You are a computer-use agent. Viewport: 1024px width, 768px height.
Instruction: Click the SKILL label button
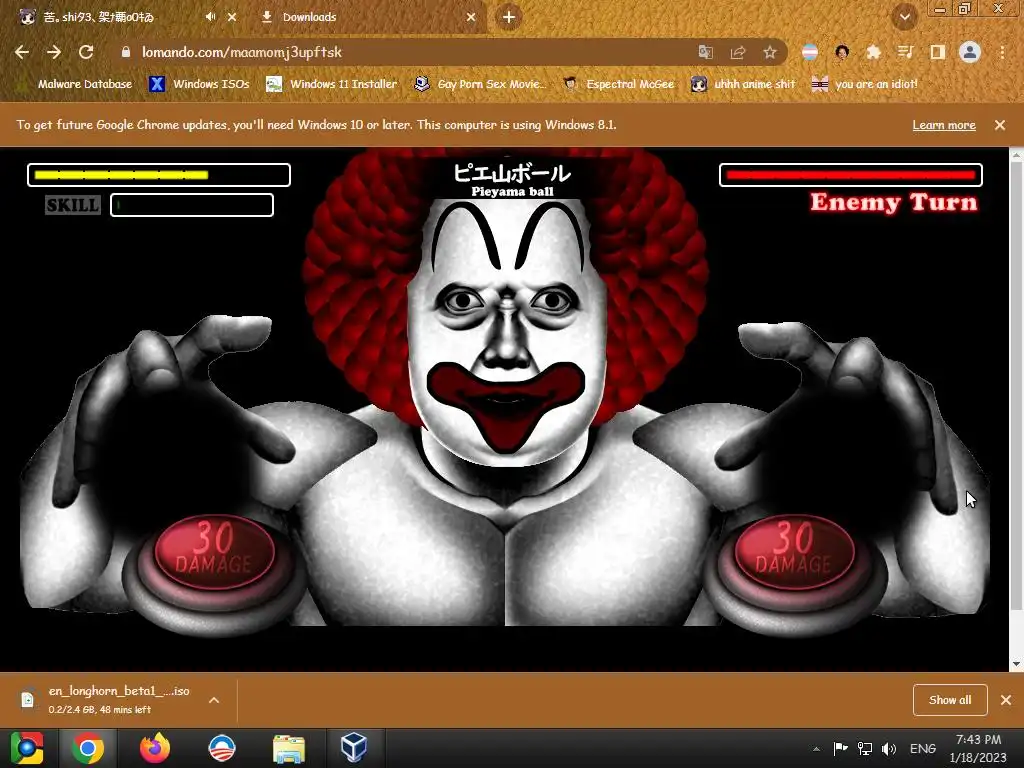click(73, 205)
